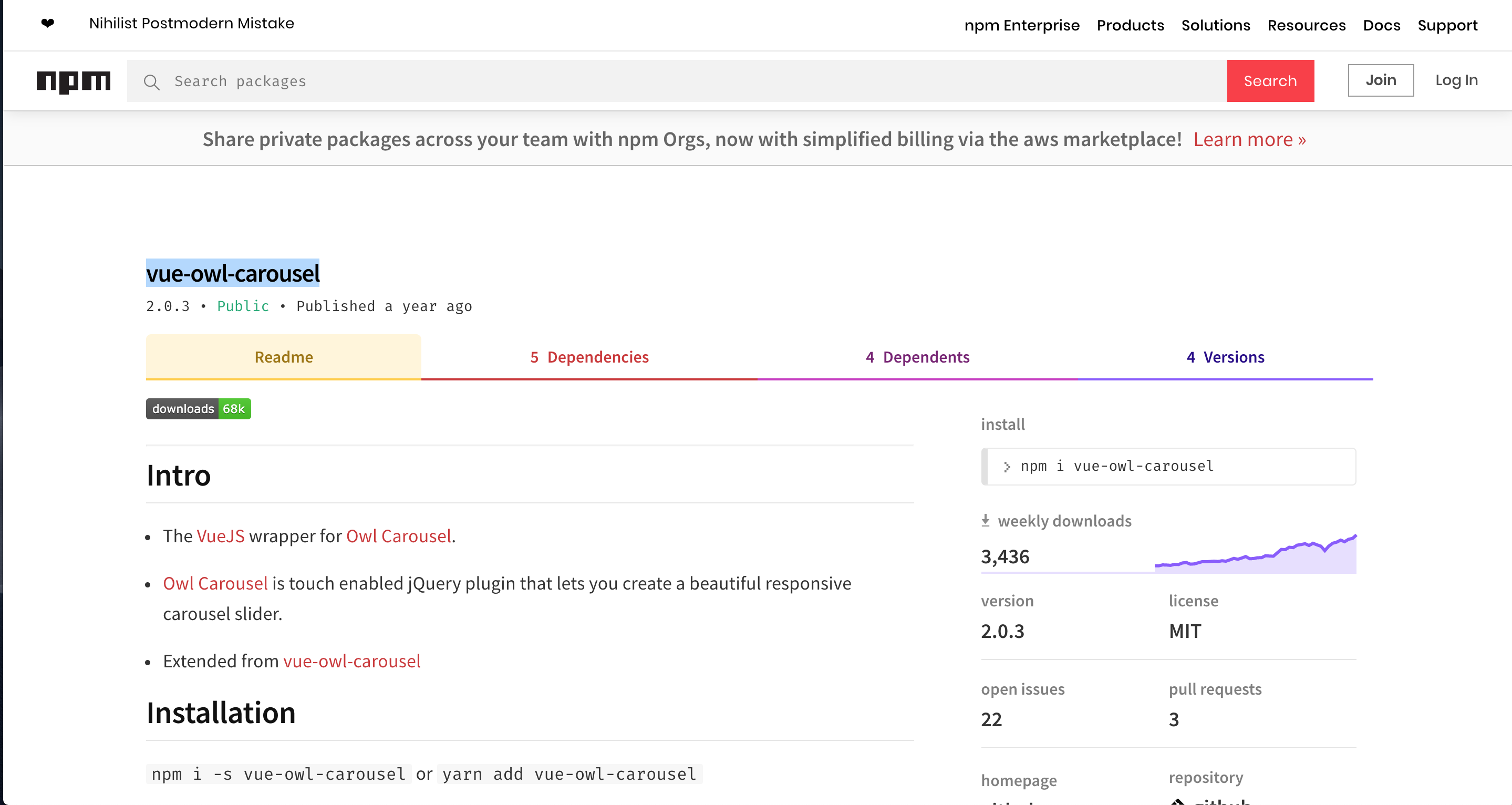Click the heart icon in top bar
1512x805 pixels.
pos(47,24)
